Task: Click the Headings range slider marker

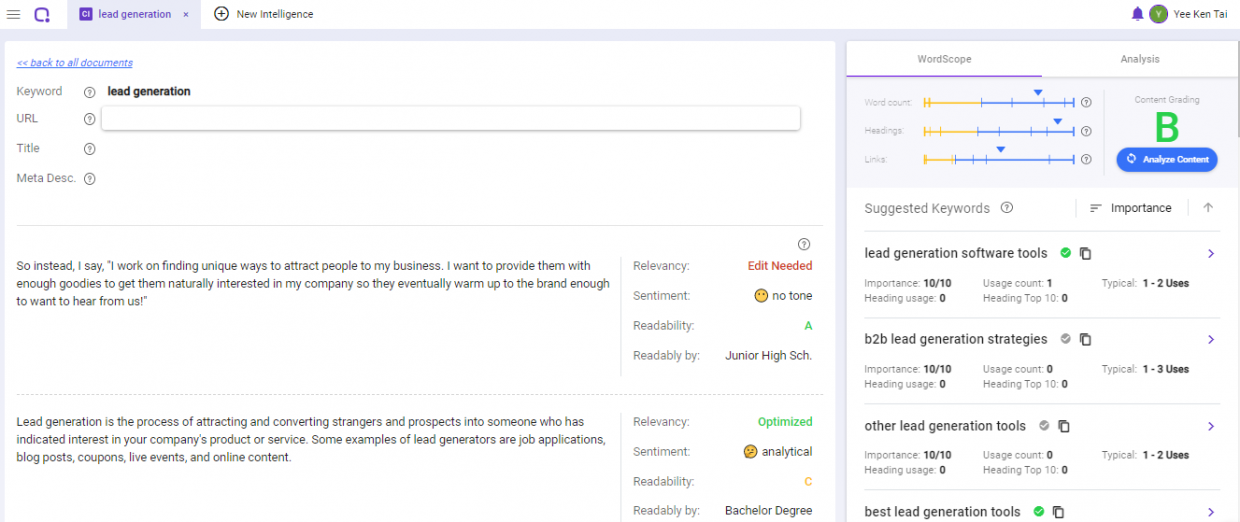Action: pyautogui.click(x=1057, y=121)
